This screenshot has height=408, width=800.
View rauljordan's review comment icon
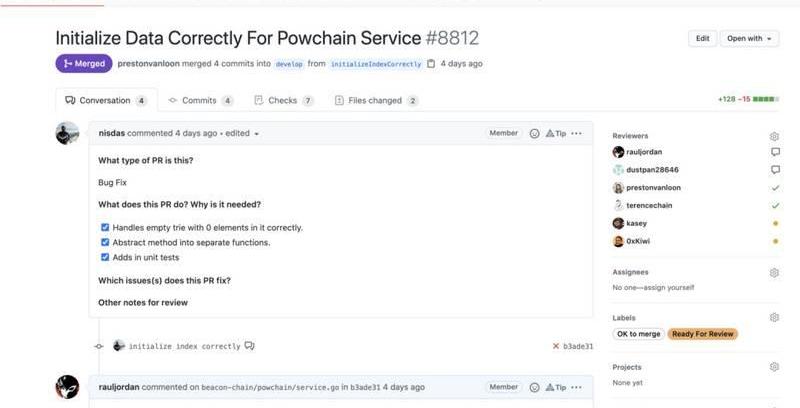coord(775,152)
